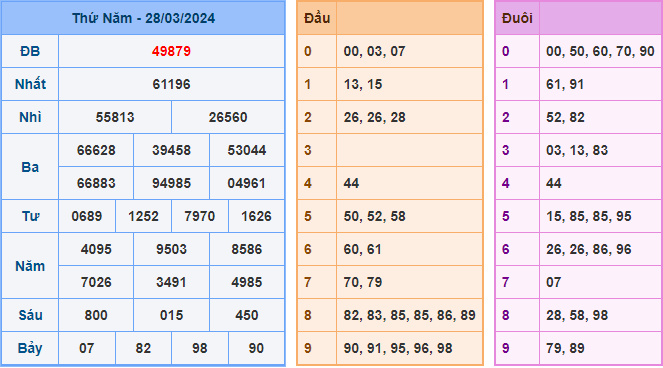Select Đuôi values '61, 91'
663x368 pixels.
coord(565,84)
